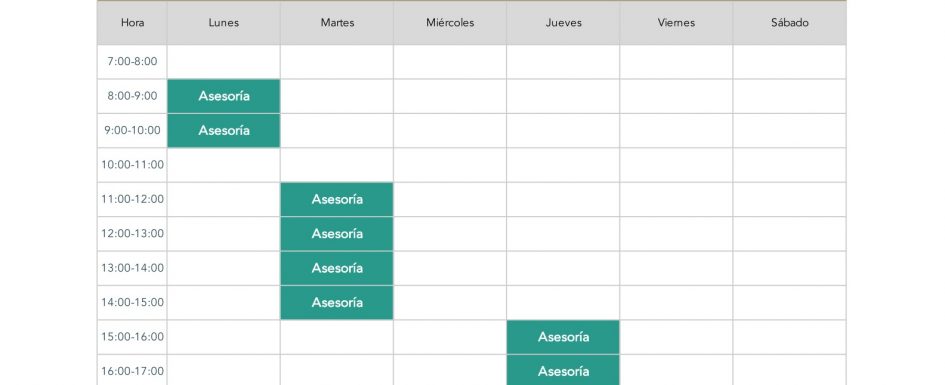
Task: Select Asesoría on Martes 12:00-13:00
Action: point(337,234)
